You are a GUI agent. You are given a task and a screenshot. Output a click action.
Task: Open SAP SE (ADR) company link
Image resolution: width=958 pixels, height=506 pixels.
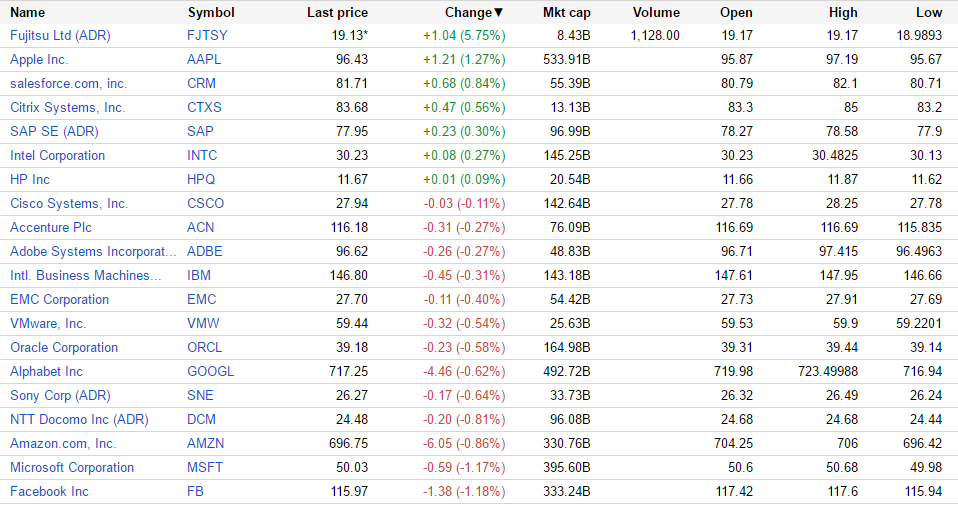(x=54, y=131)
